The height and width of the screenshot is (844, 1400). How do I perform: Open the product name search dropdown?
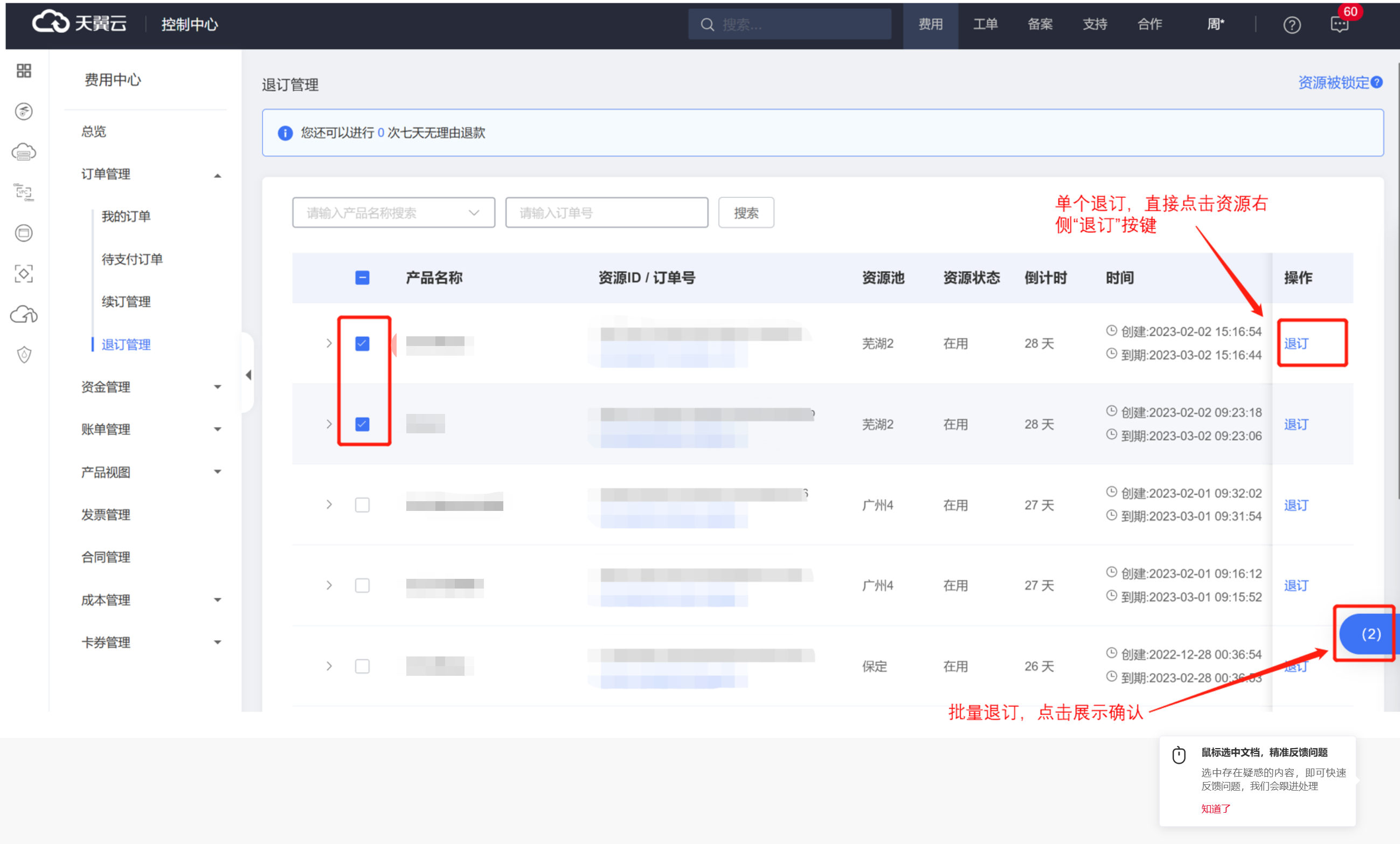click(x=393, y=212)
